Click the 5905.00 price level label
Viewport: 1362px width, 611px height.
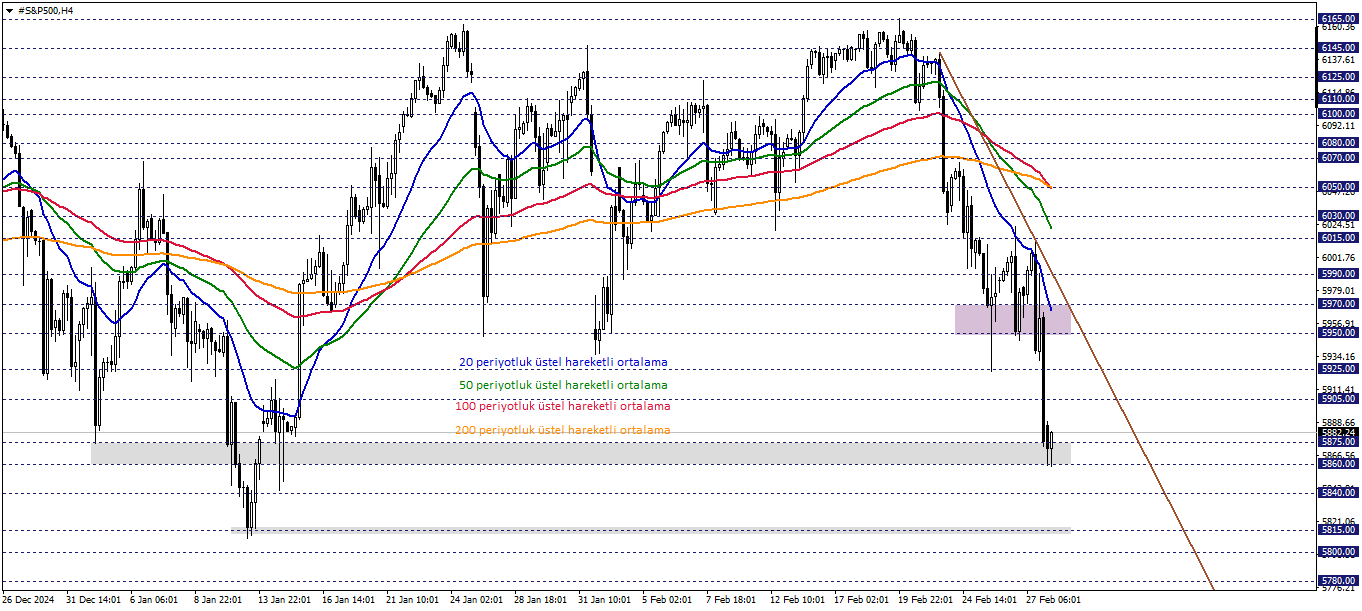coord(1338,398)
